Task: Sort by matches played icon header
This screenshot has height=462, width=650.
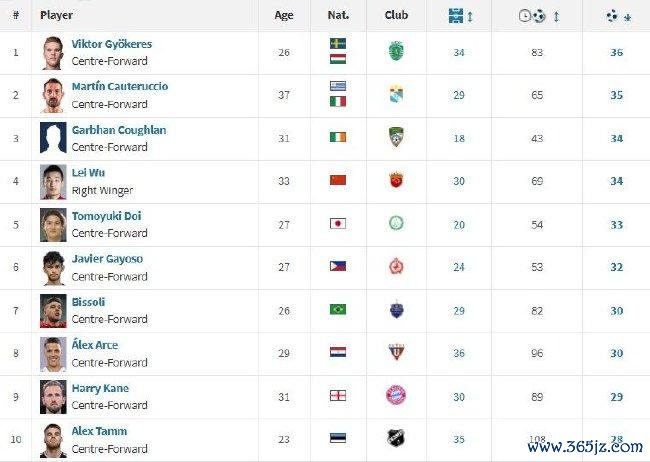Action: coord(460,16)
